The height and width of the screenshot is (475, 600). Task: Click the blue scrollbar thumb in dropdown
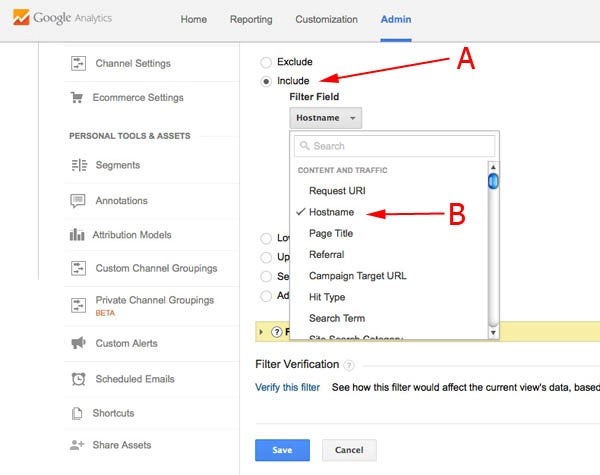[493, 181]
